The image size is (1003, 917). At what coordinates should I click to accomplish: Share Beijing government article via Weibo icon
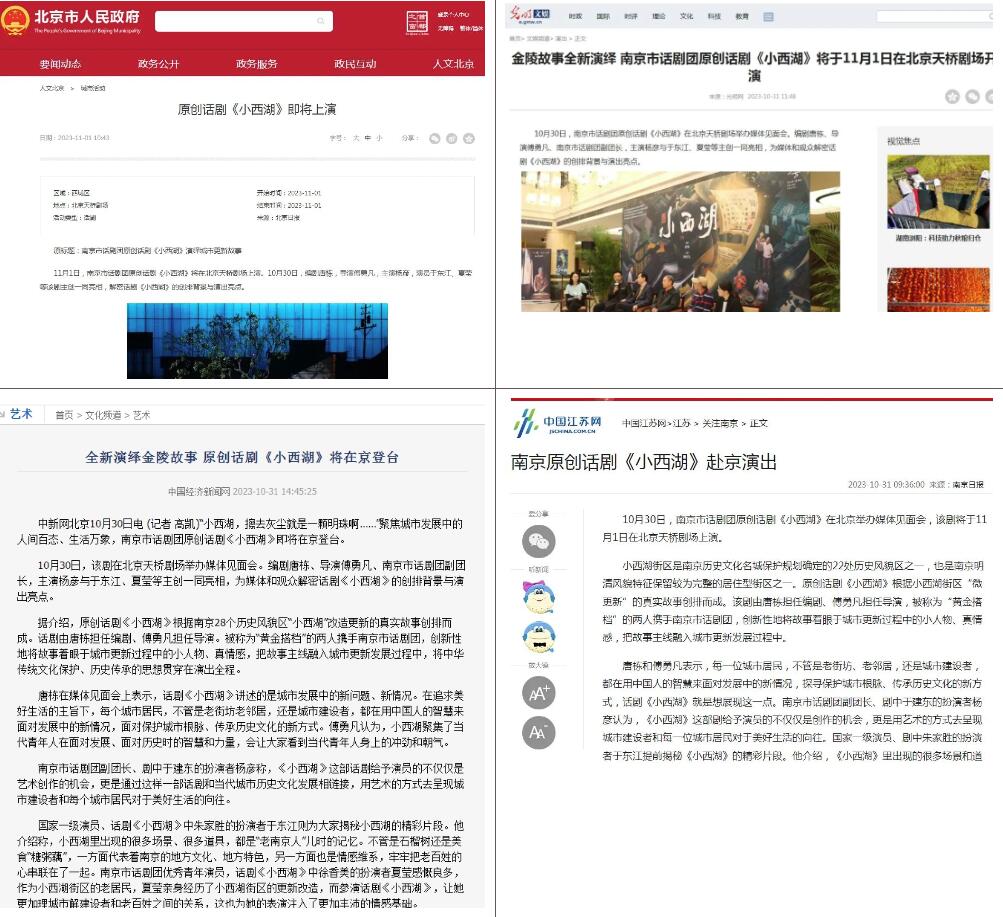click(452, 138)
